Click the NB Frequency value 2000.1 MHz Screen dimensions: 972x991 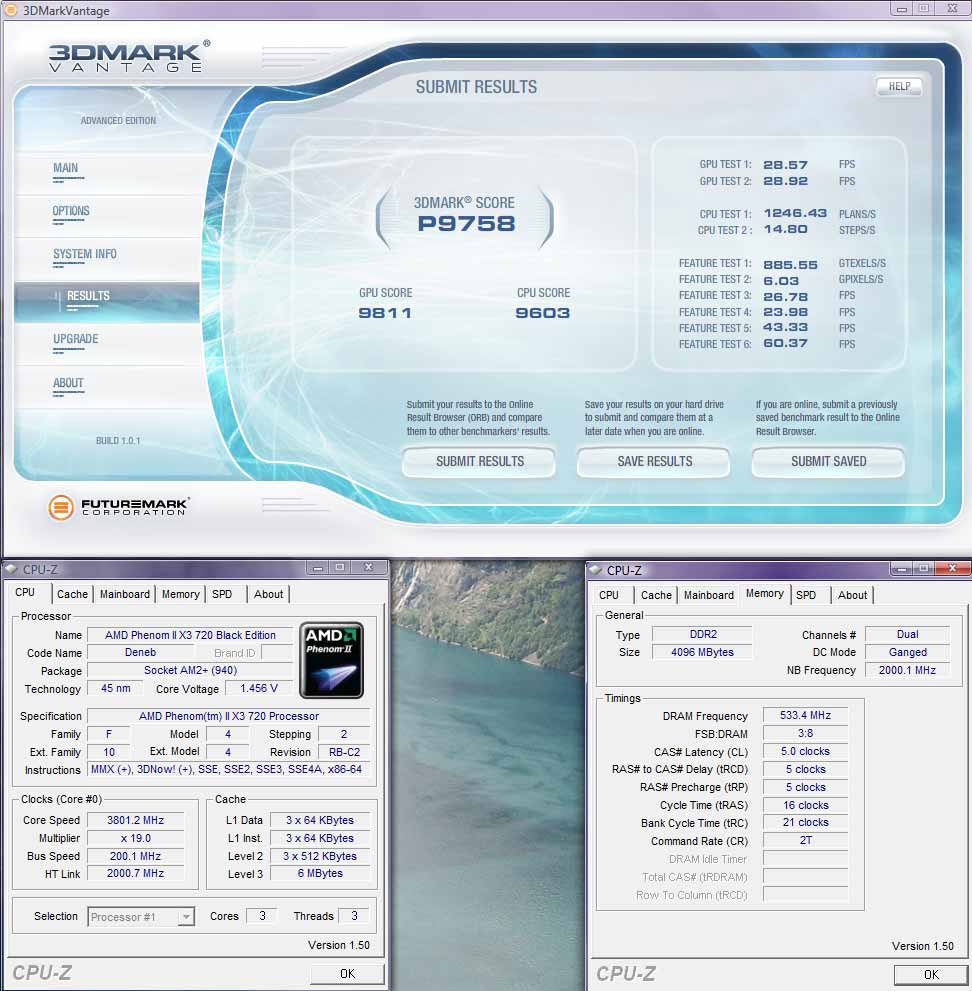tap(908, 670)
